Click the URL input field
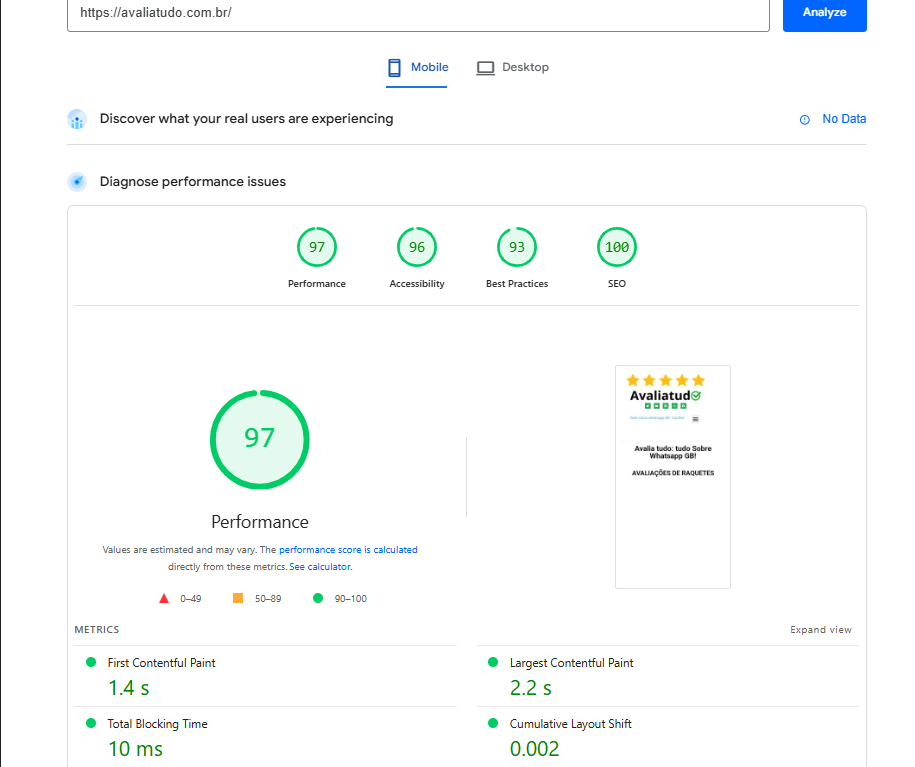Screen dimensions: 915x767 pyautogui.click(x=418, y=14)
